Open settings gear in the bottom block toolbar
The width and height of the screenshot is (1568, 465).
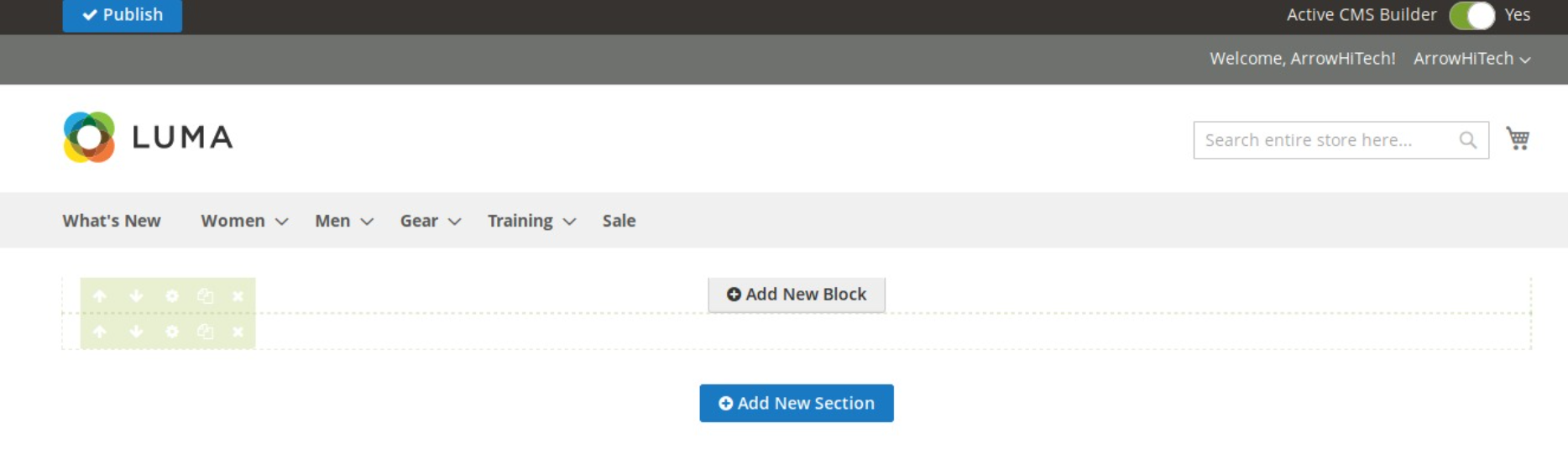172,332
